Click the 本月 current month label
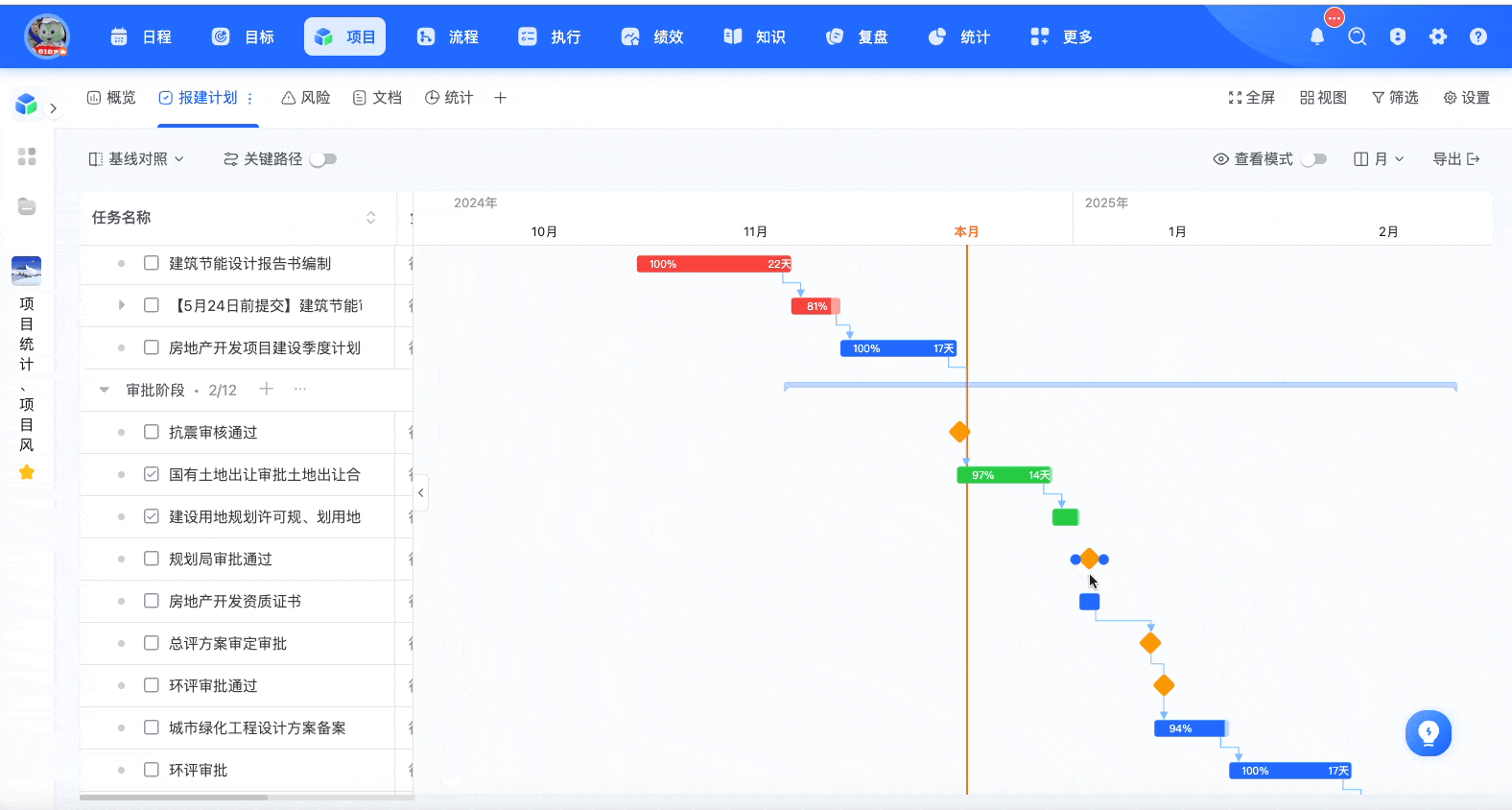The width and height of the screenshot is (1512, 810). 966,231
